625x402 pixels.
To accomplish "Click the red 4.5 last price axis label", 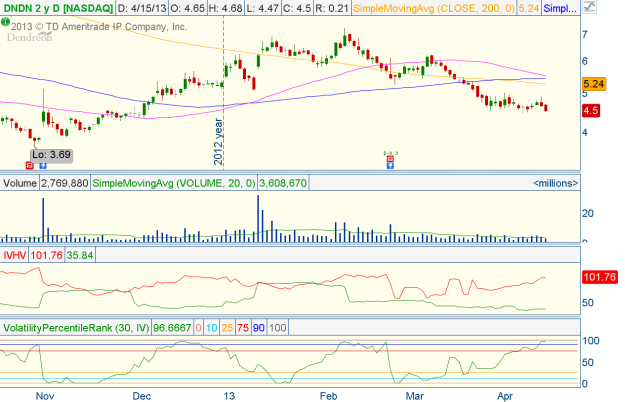I will [x=591, y=111].
